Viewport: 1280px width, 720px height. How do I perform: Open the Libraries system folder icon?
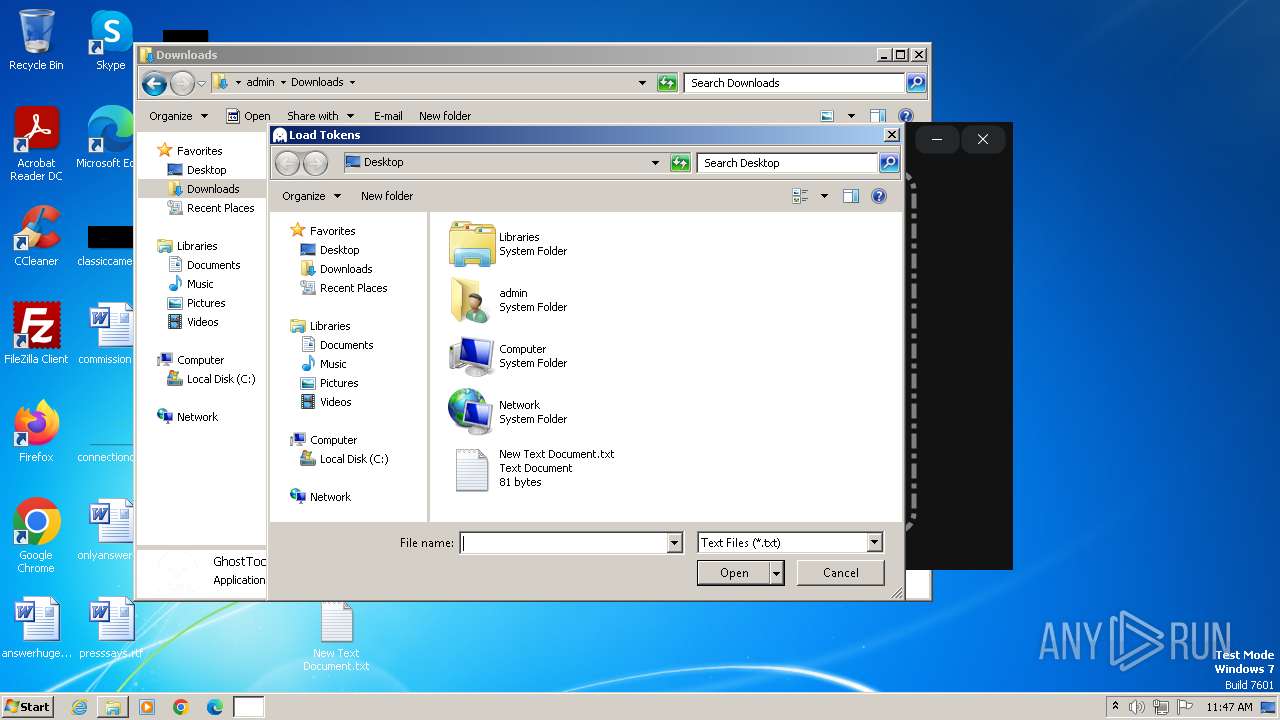pos(472,244)
